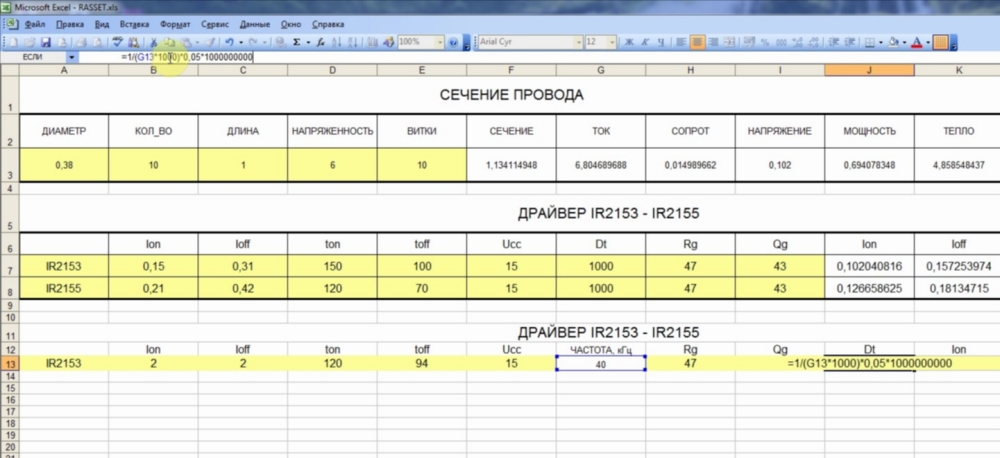Image resolution: width=1000 pixels, height=458 pixels.
Task: Expand the Name Box dropdown next to ЕСЛИ
Action: [x=71, y=57]
